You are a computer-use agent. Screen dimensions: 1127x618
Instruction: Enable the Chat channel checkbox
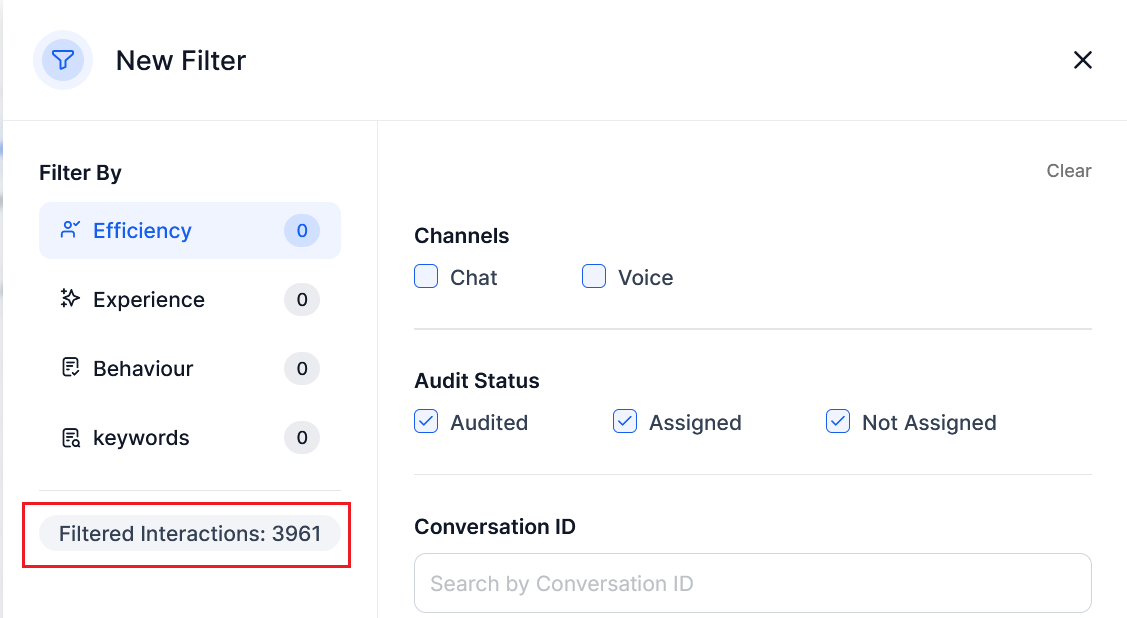[426, 277]
